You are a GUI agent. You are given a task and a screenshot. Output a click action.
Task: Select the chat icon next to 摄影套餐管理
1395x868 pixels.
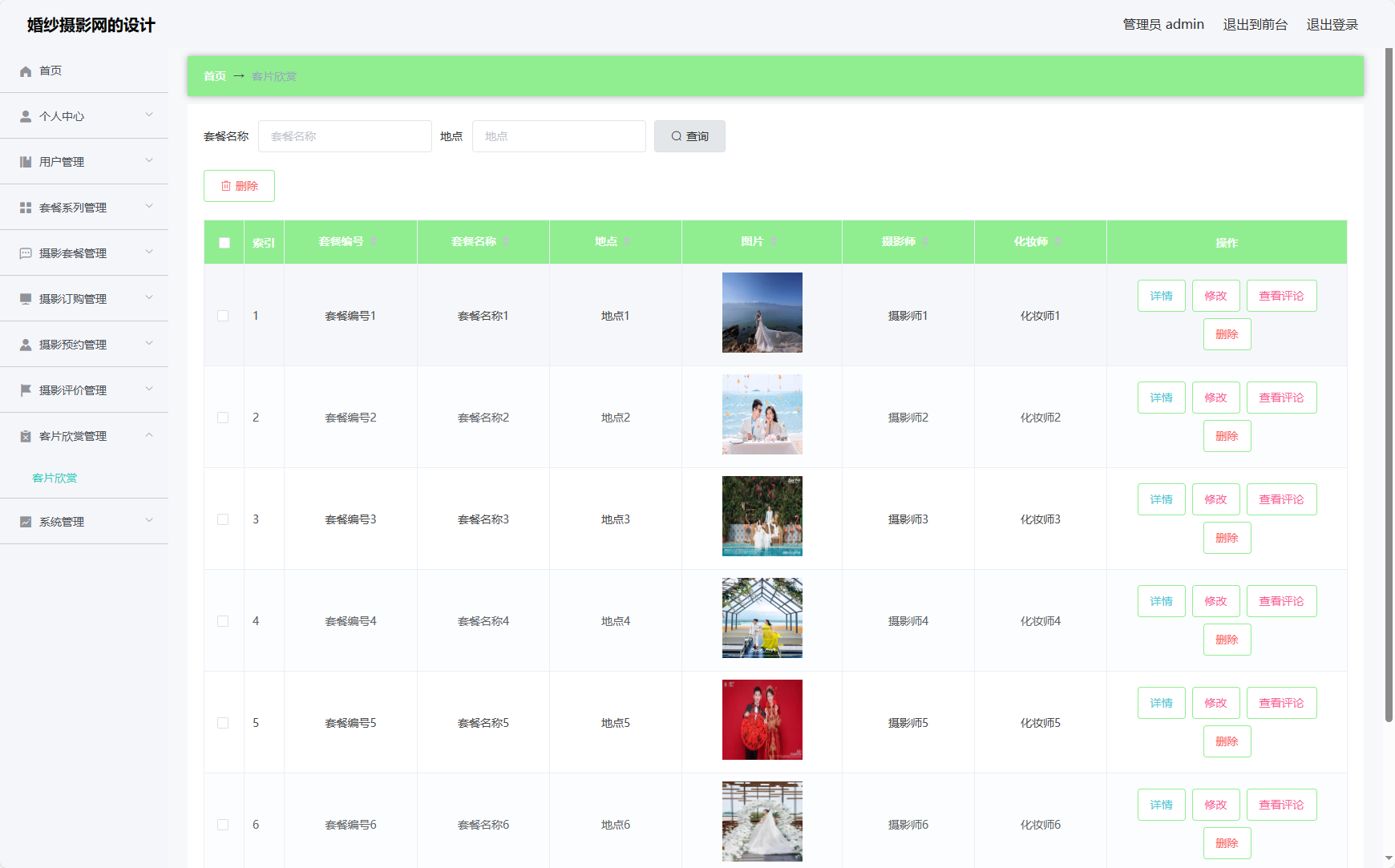click(25, 252)
